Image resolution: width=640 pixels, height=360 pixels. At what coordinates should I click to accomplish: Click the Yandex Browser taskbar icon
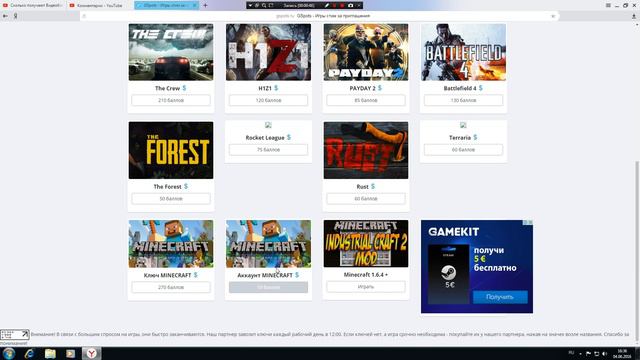[x=91, y=353]
